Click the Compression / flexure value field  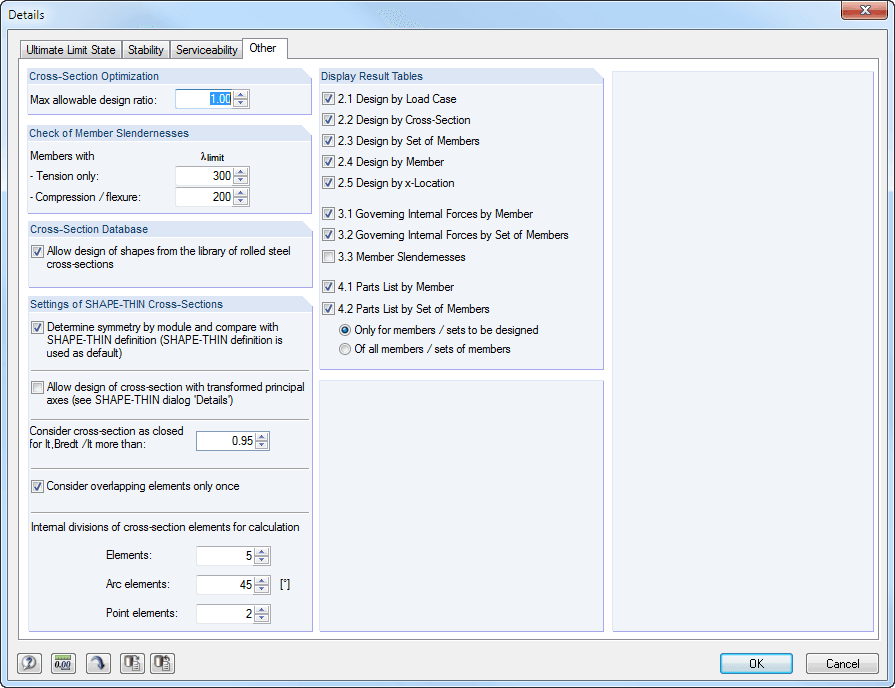[204, 197]
